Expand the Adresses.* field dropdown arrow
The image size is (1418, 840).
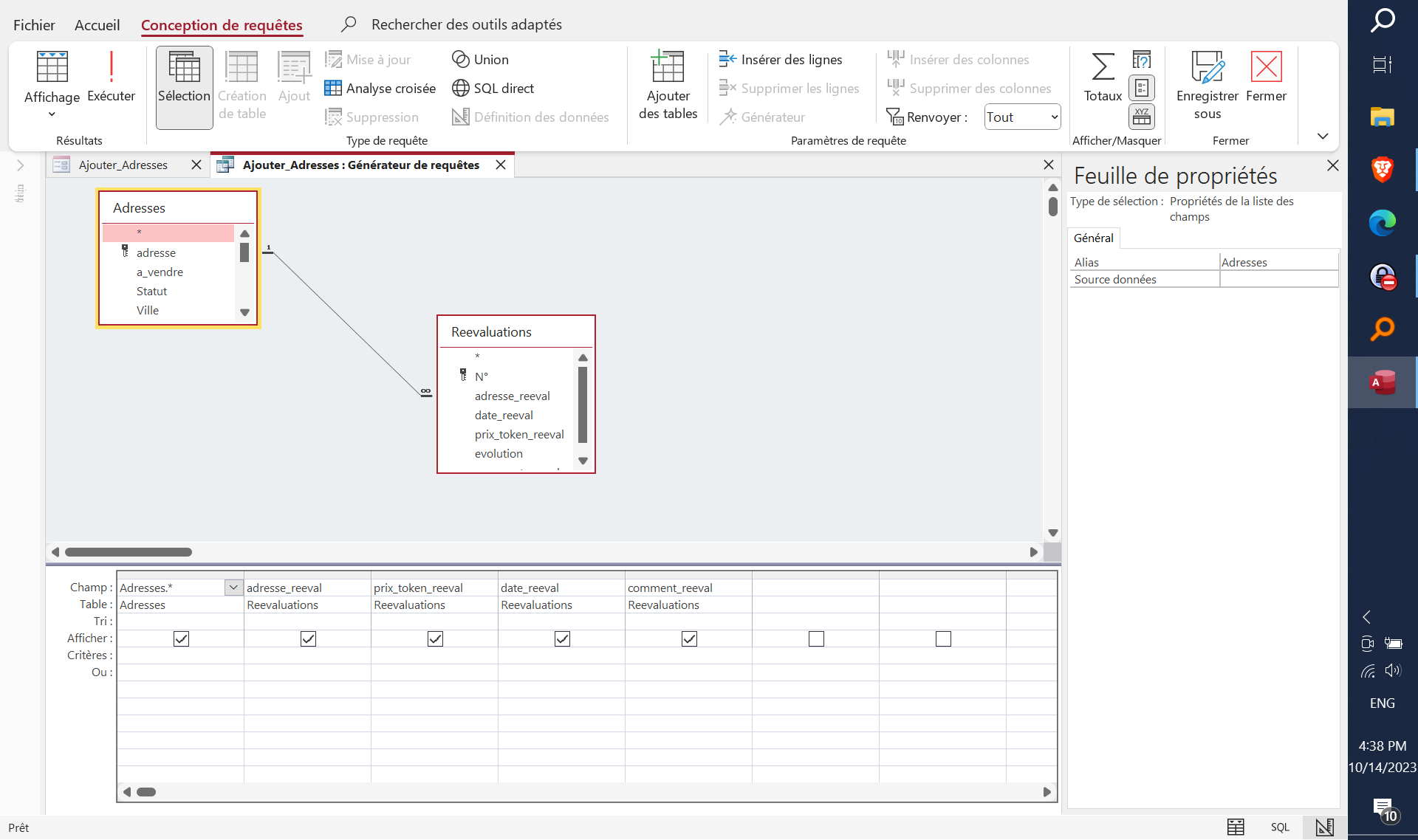[233, 588]
